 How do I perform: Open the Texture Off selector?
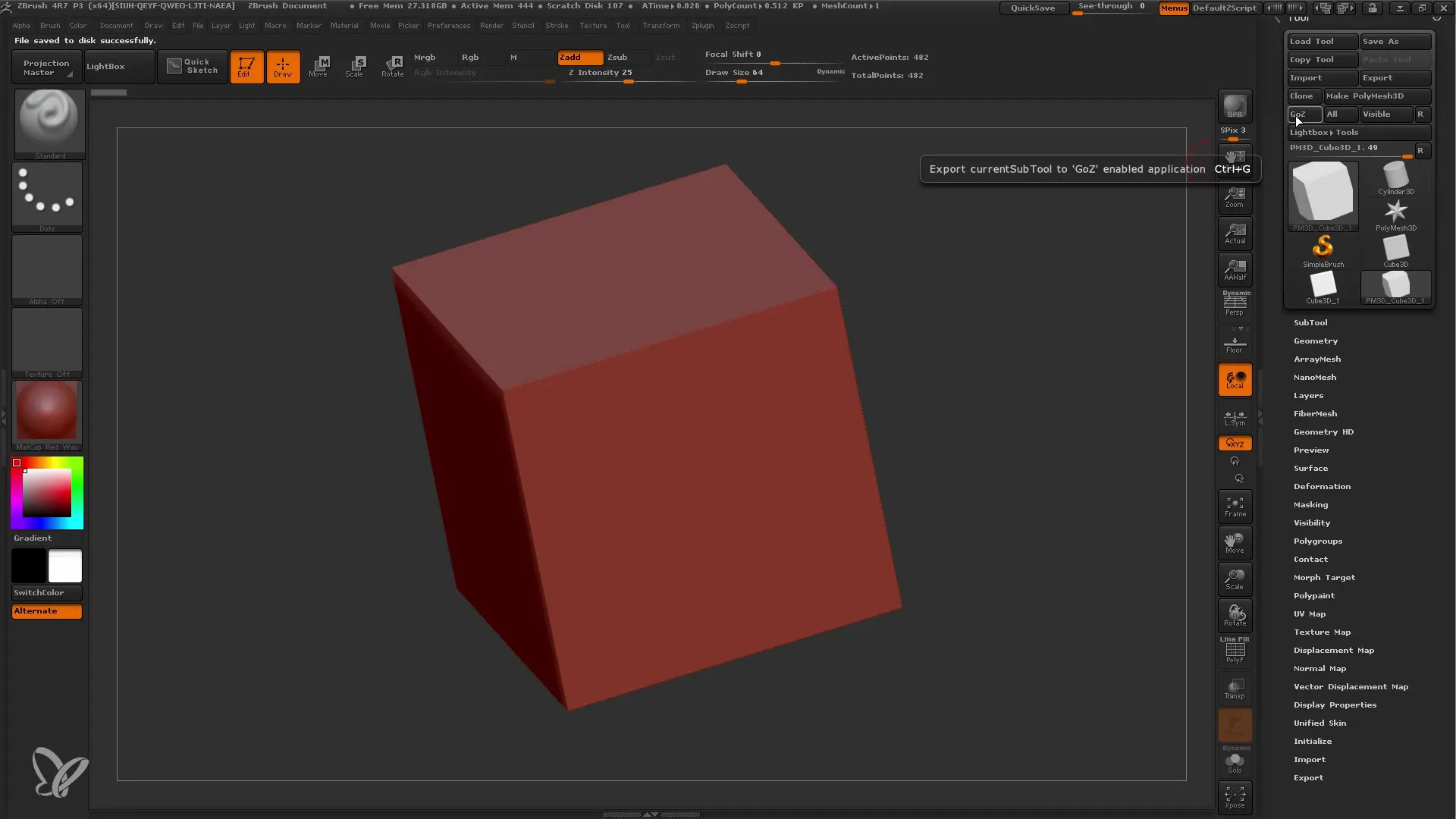47,343
